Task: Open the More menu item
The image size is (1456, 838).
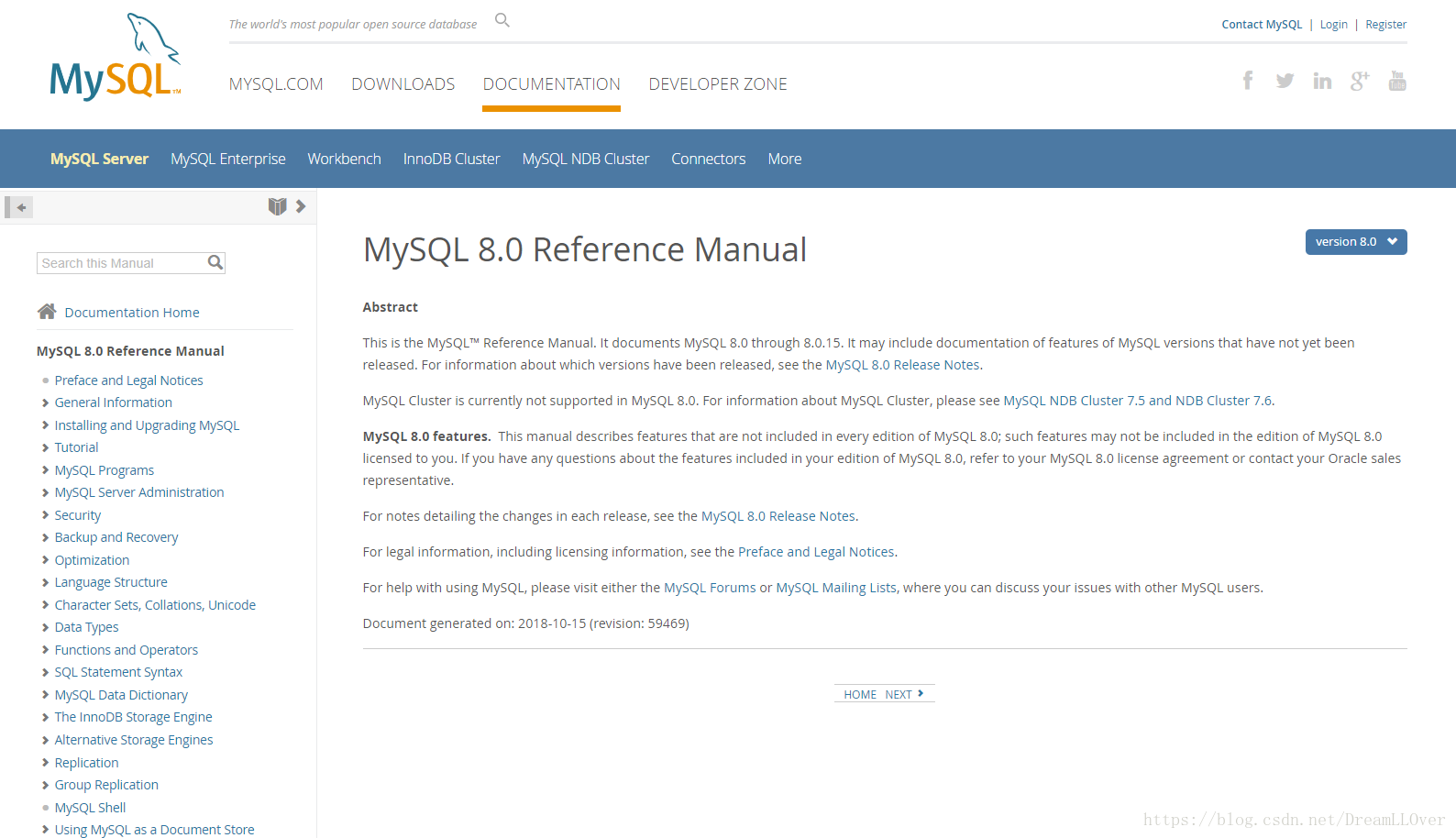Action: [785, 159]
